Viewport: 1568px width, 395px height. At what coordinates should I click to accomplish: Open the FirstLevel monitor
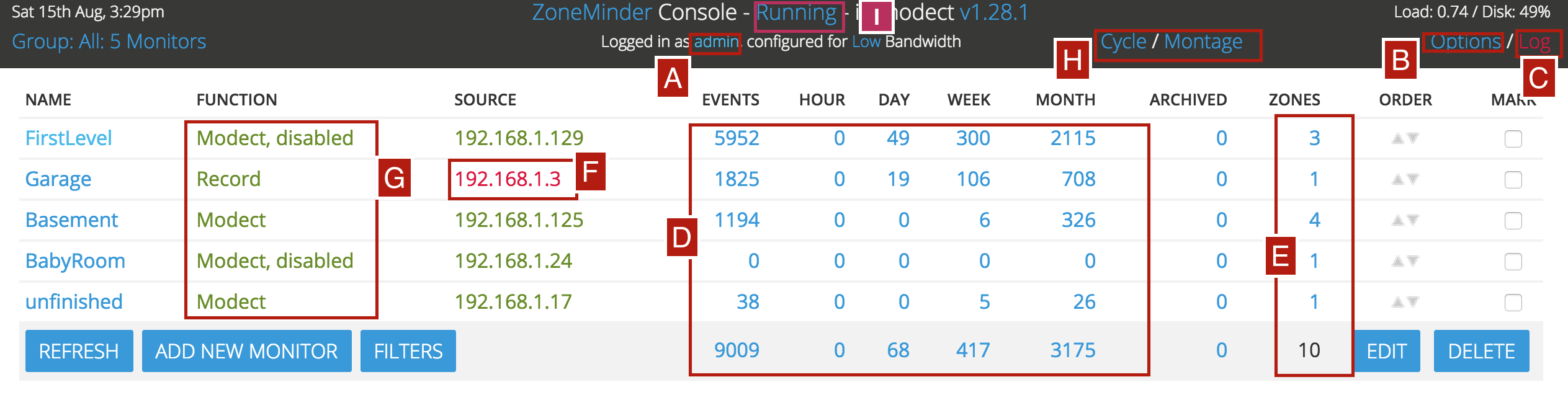(x=69, y=138)
